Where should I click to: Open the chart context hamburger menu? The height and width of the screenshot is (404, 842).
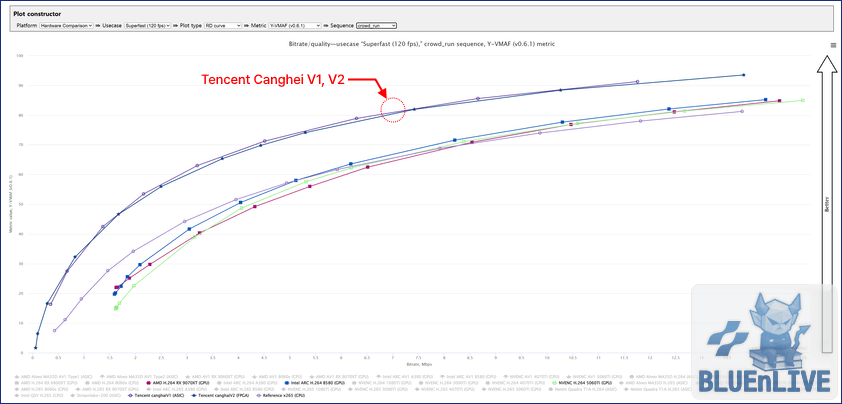coord(833,46)
